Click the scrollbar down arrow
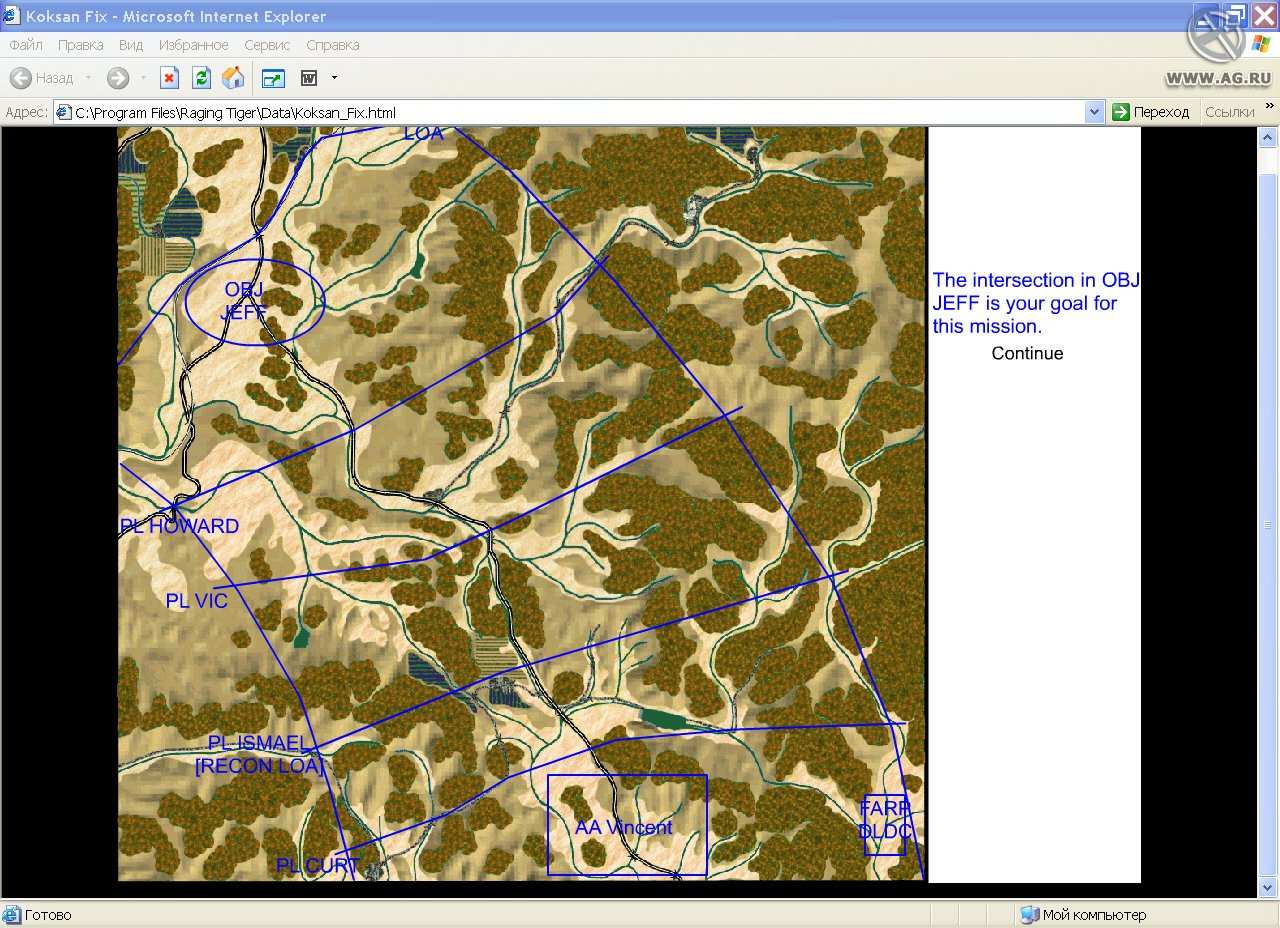1280x928 pixels. [1268, 887]
